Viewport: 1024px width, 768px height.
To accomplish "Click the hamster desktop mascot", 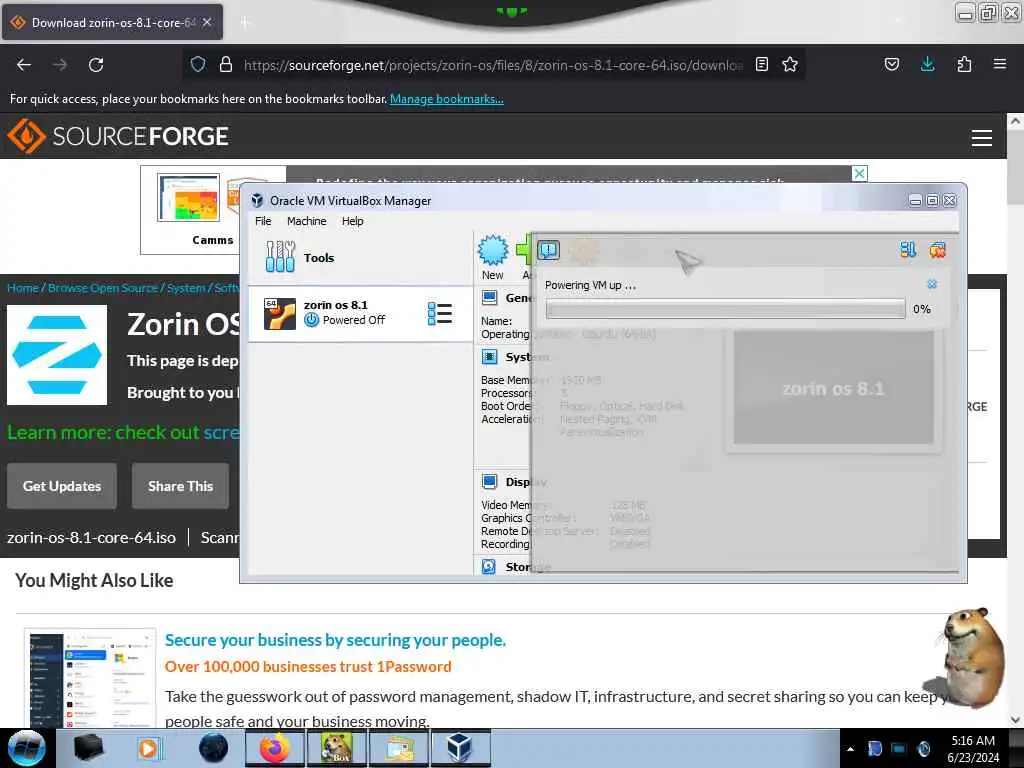I will coord(972,656).
